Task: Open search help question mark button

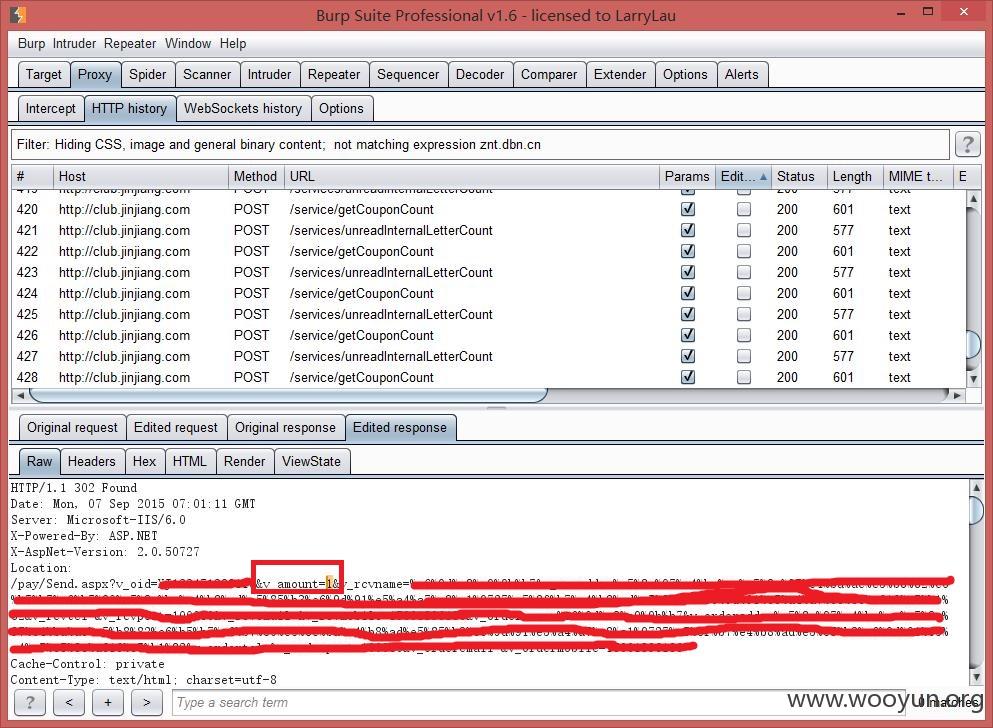Action: (x=30, y=702)
